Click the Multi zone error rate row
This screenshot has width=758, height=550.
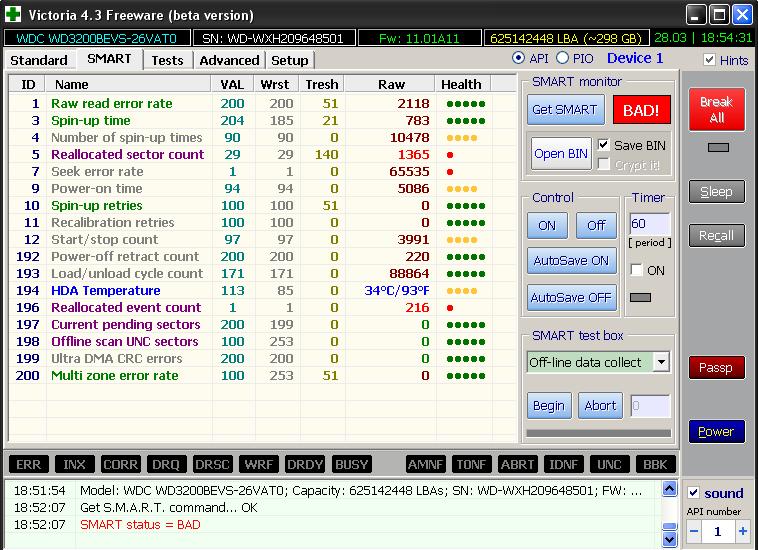pyautogui.click(x=262, y=376)
